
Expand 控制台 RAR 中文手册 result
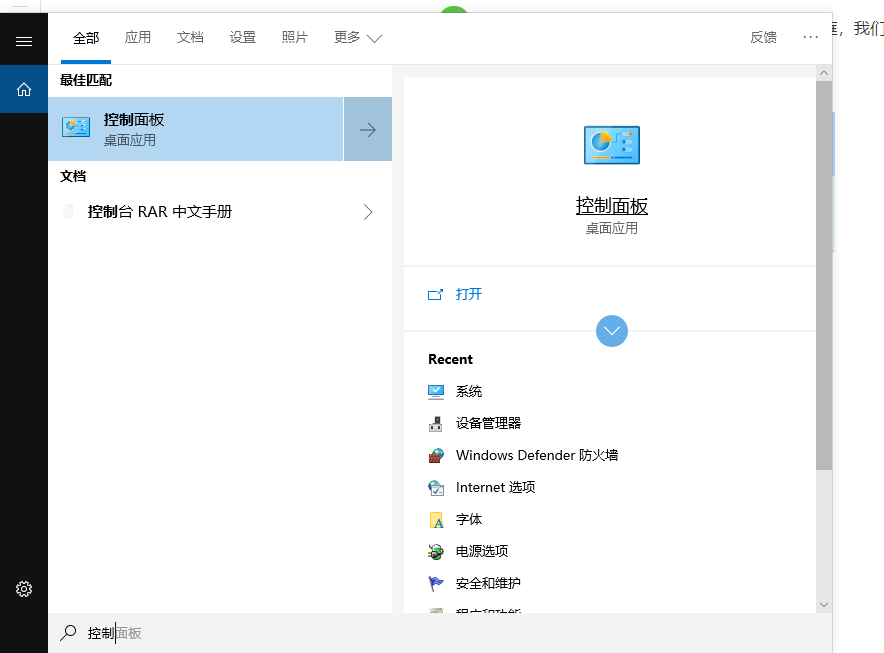pos(367,211)
